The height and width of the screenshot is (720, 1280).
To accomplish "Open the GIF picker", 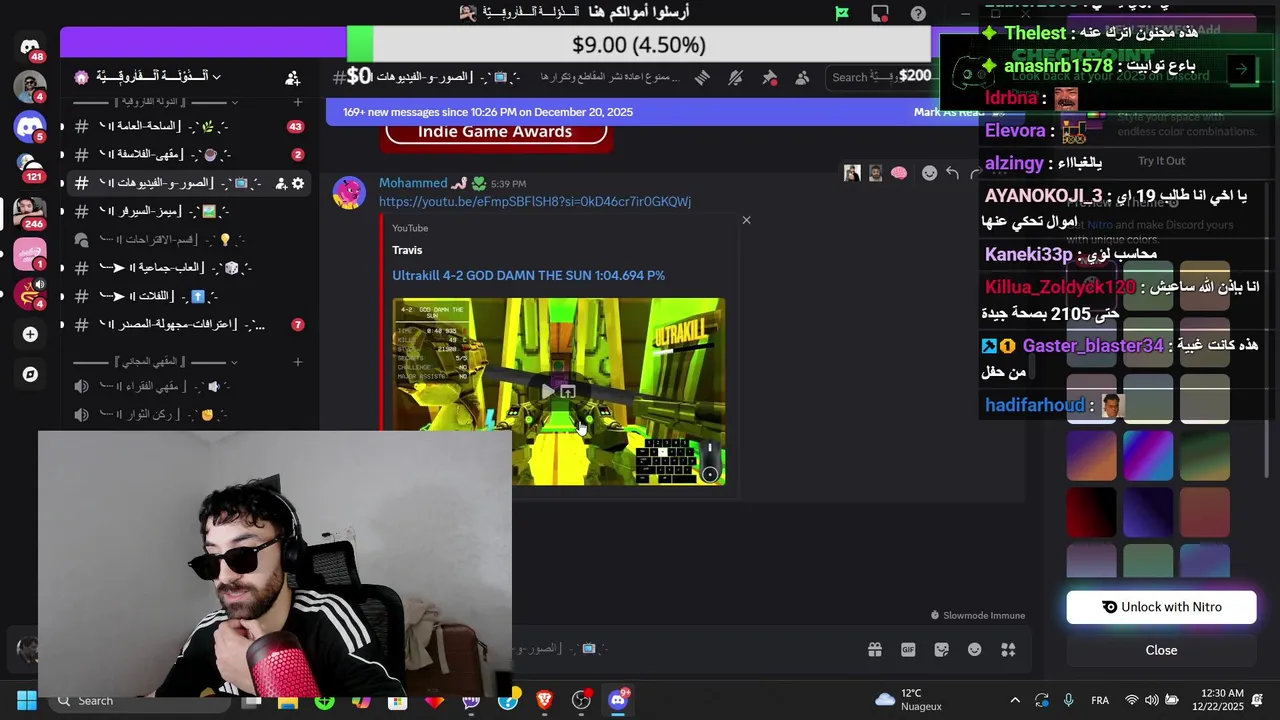I will tap(908, 650).
